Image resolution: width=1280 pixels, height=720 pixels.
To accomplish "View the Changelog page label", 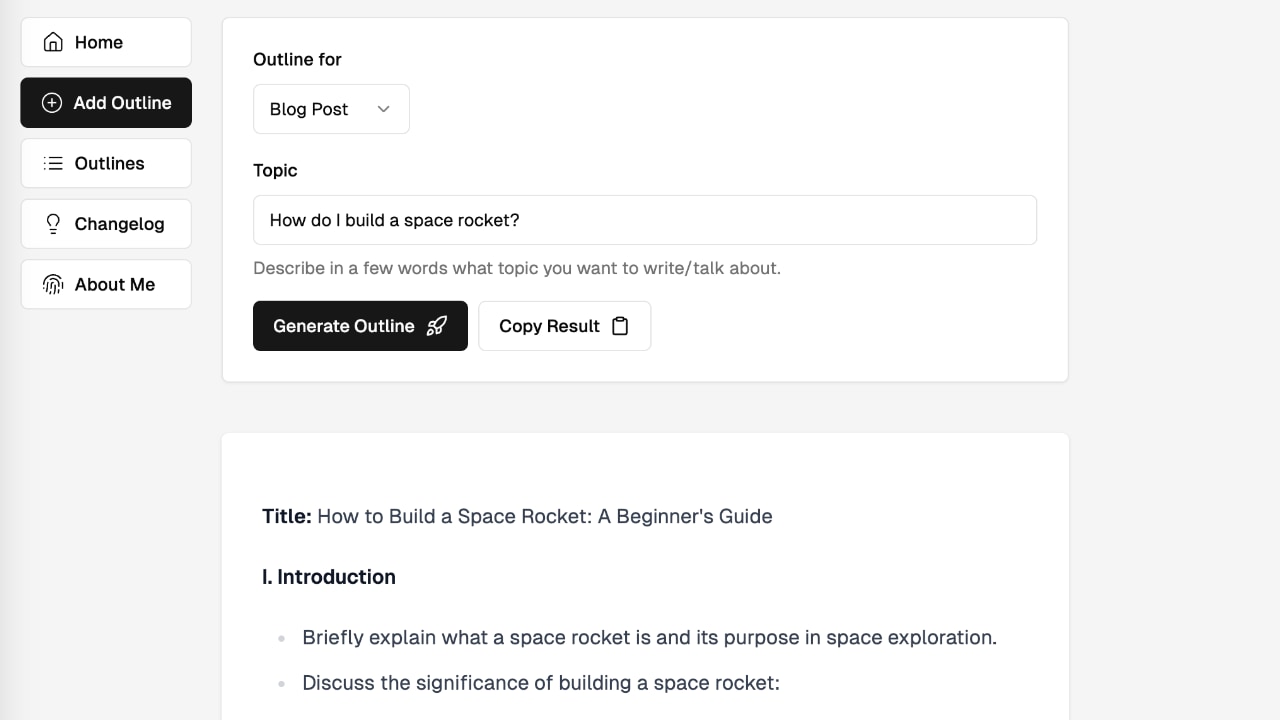I will pyautogui.click(x=119, y=224).
